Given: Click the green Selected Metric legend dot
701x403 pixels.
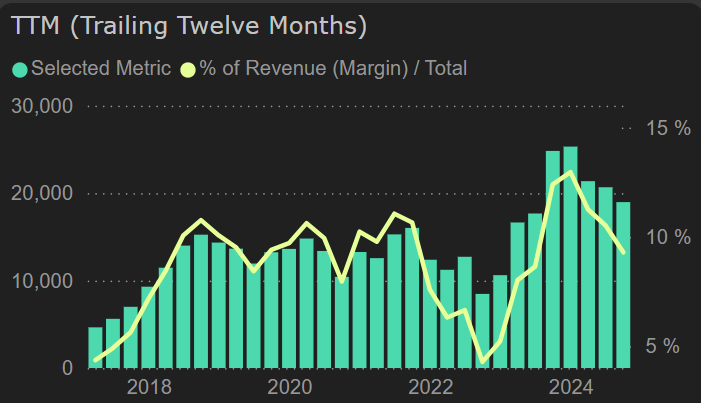Looking at the screenshot, I should [20, 69].
